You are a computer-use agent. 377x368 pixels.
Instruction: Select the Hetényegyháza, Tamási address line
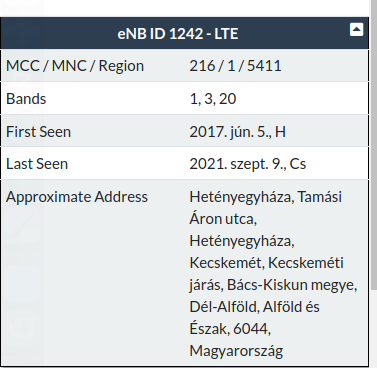pos(266,197)
